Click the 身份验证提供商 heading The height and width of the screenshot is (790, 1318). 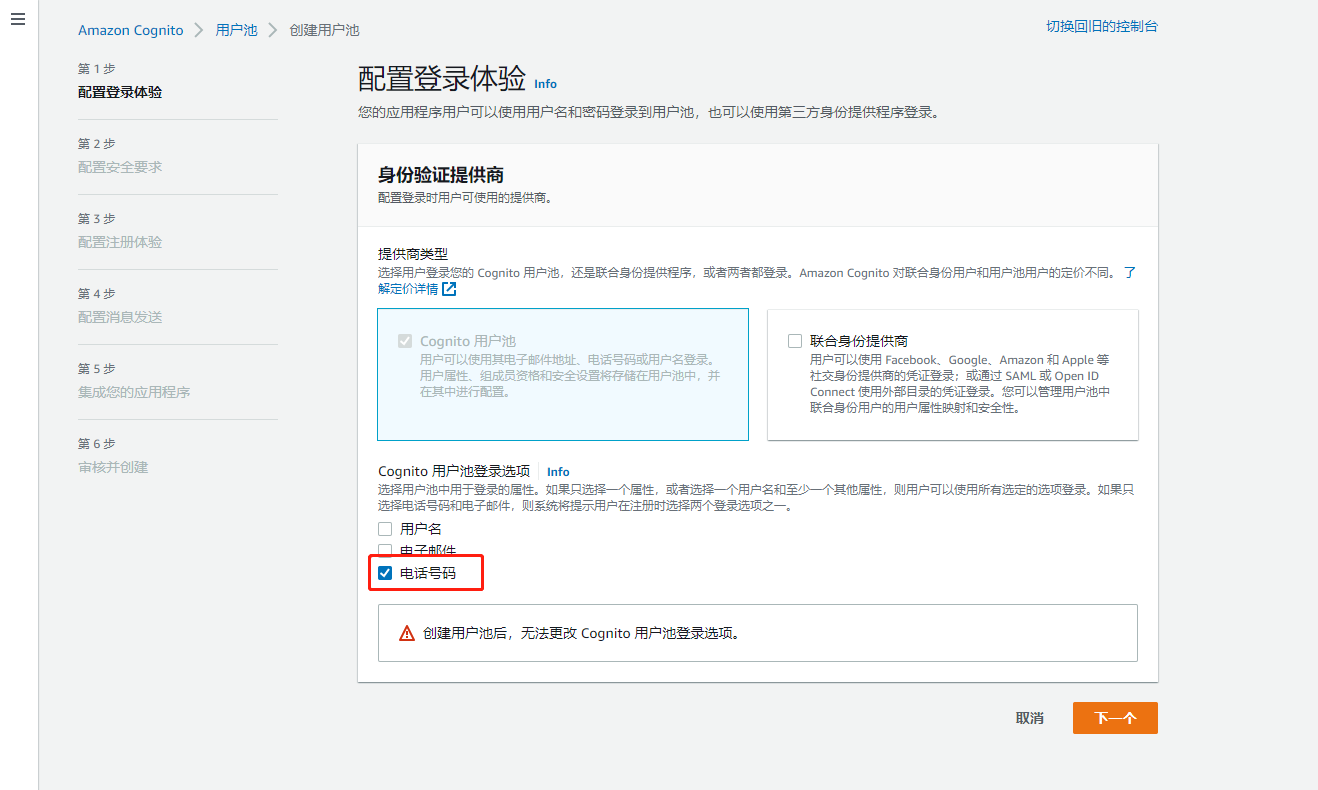(441, 175)
